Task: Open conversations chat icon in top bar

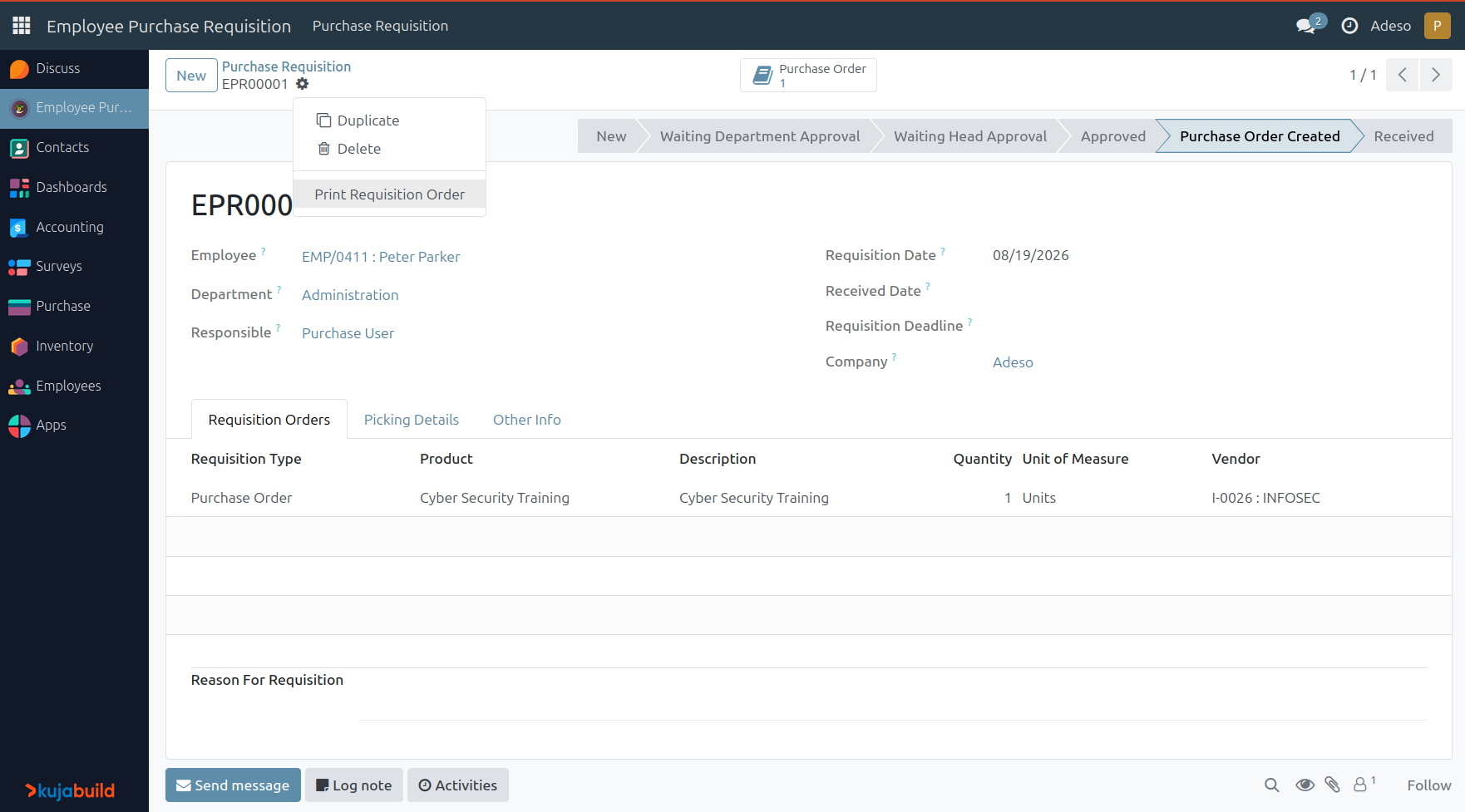Action: pyautogui.click(x=1306, y=26)
